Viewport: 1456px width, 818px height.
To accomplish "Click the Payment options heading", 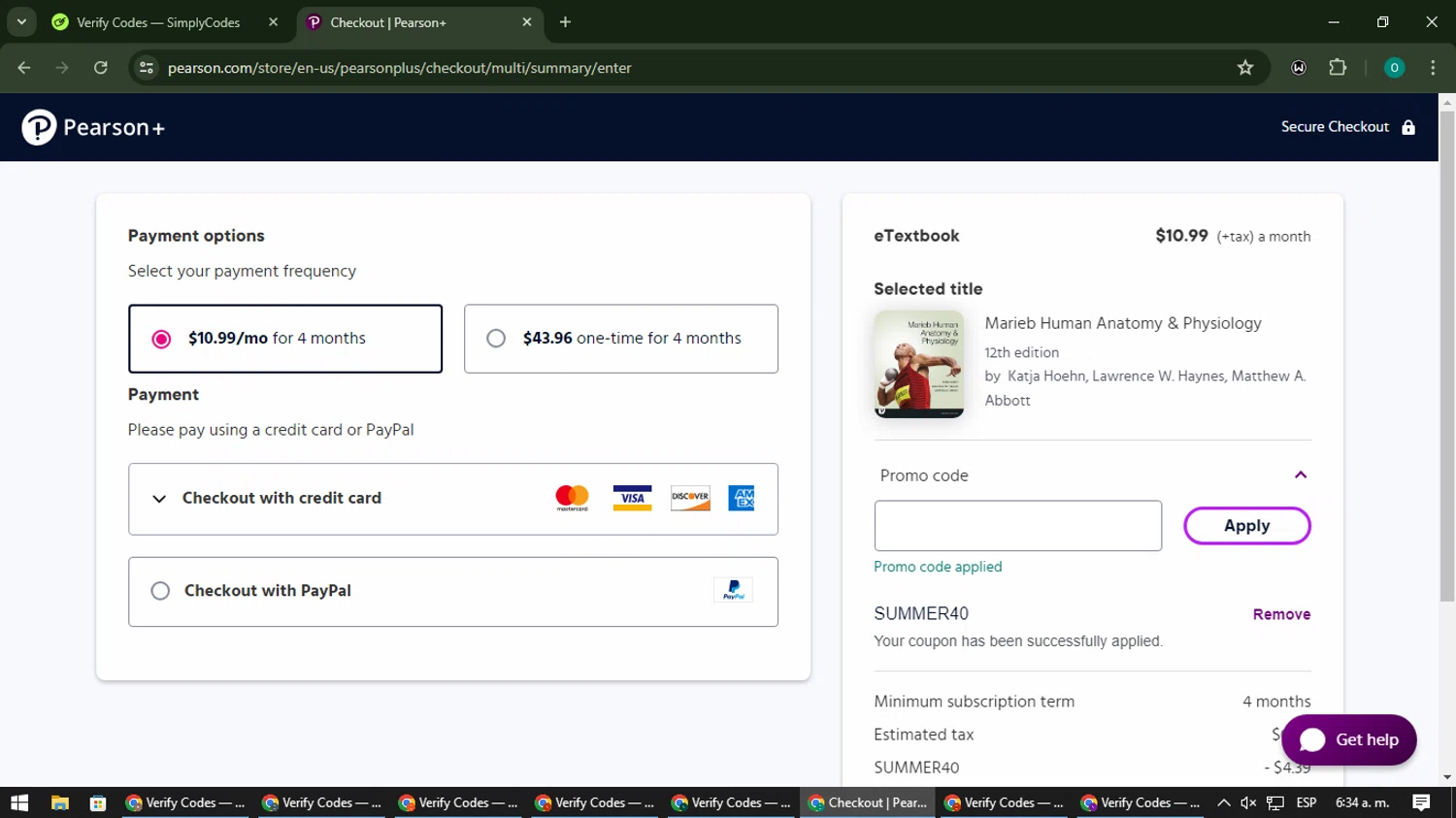I will 196,236.
